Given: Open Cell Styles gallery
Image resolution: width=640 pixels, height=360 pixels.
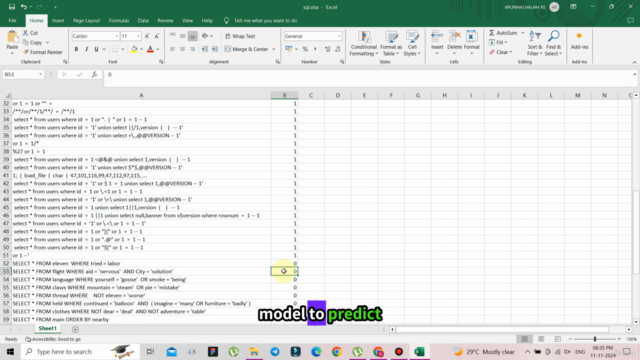Looking at the screenshot, I should point(412,43).
